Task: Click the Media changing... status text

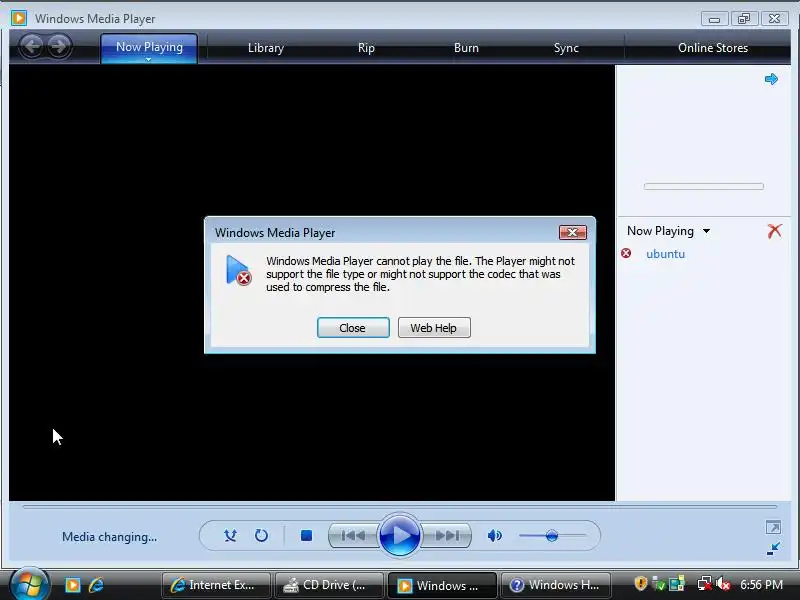Action: pos(110,537)
